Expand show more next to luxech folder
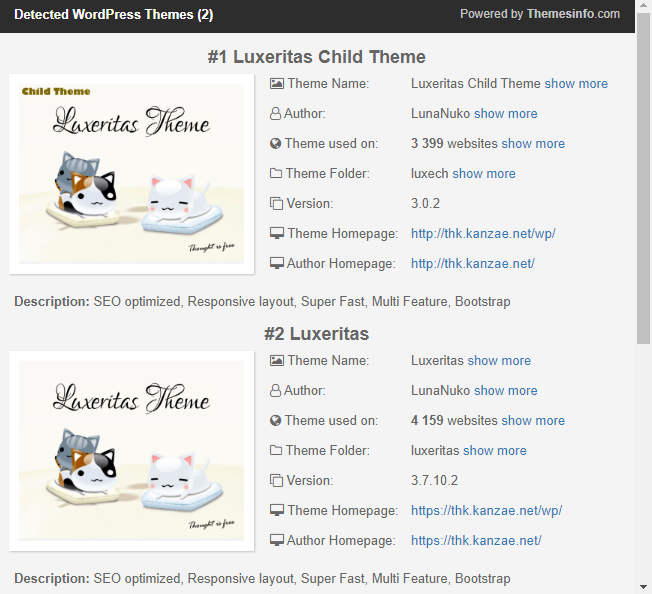 (484, 174)
